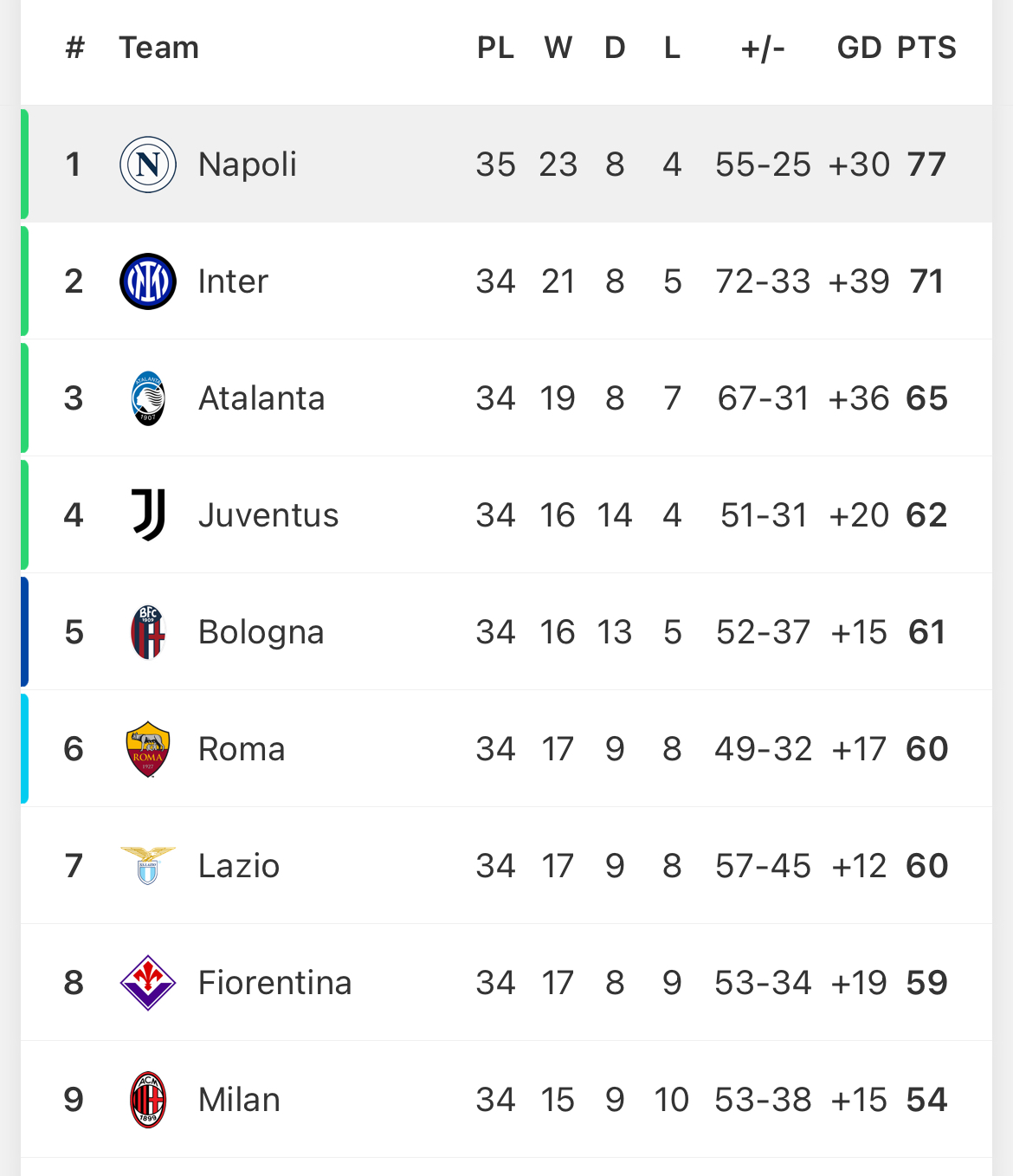The height and width of the screenshot is (1176, 1013).
Task: Click Bologna's blue qualification marker
Action: pos(25,632)
